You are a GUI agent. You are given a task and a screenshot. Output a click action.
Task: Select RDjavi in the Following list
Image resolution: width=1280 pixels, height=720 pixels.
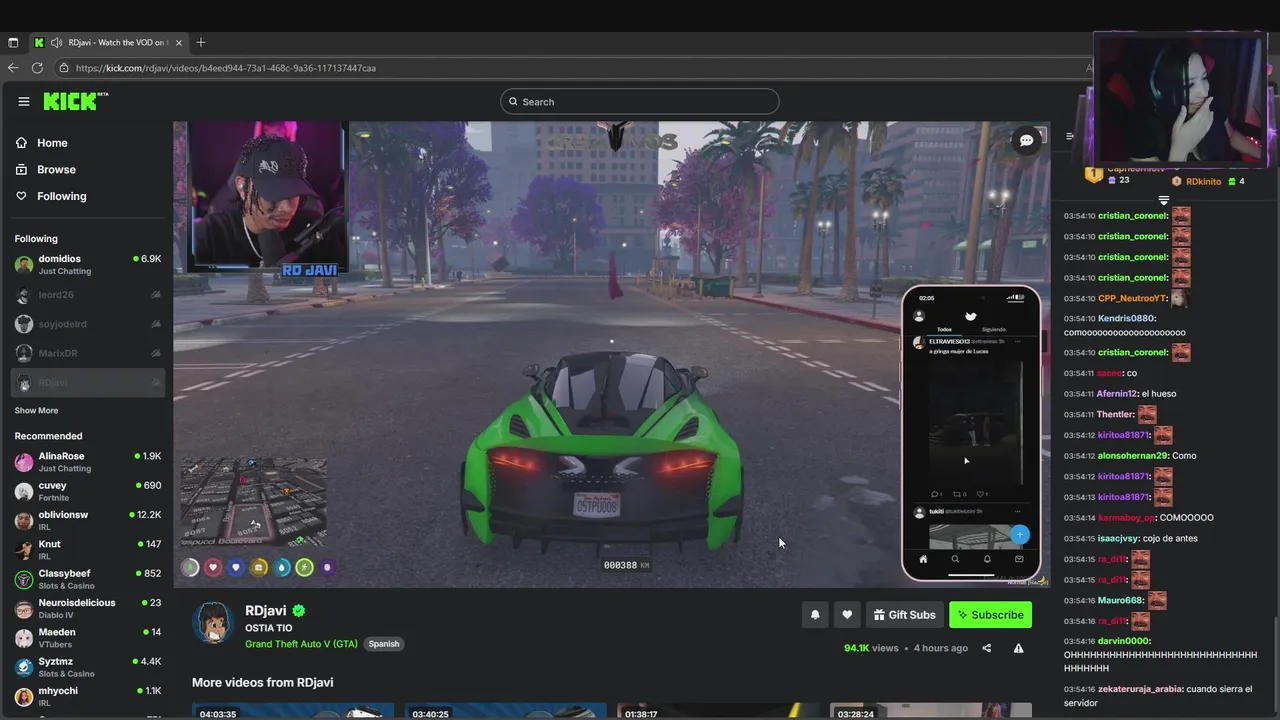coord(88,383)
